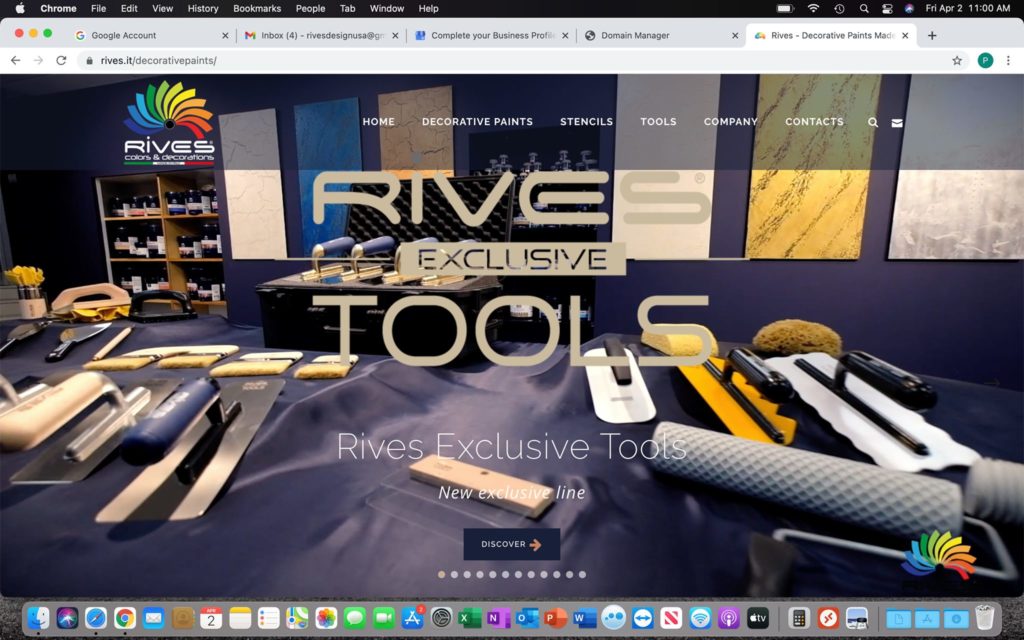
Task: Open the Calendar app in the Dock
Action: pyautogui.click(x=211, y=617)
